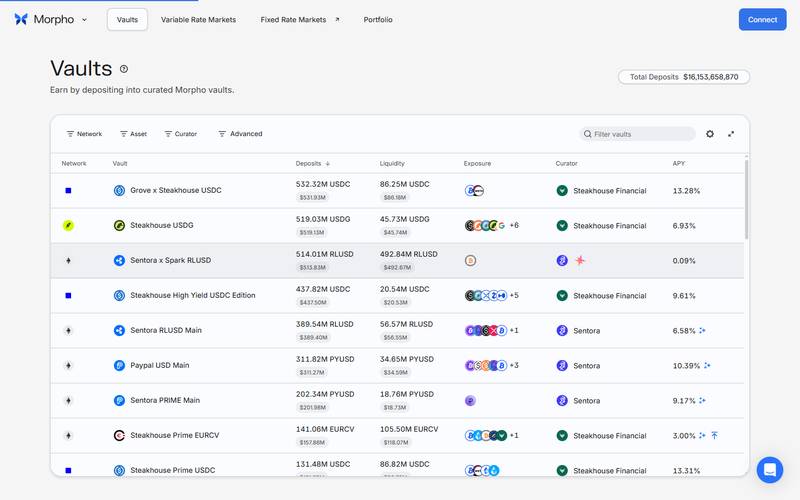Expand the Morpho dropdown chevron
The width and height of the screenshot is (800, 500).
(84, 20)
